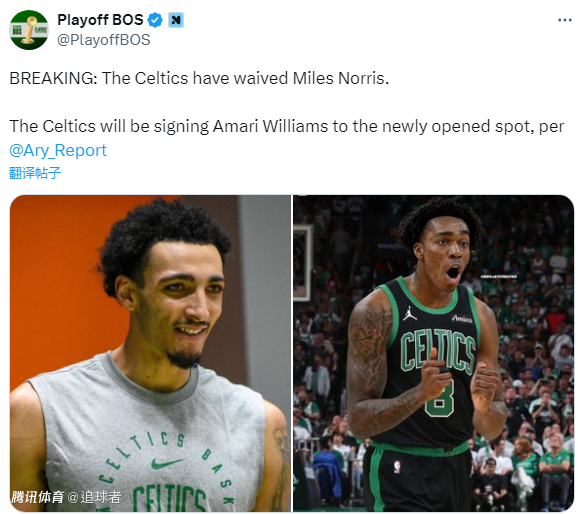Viewport: 578px width, 514px height.
Task: Open the Playoff BOS display name
Action: [x=100, y=20]
